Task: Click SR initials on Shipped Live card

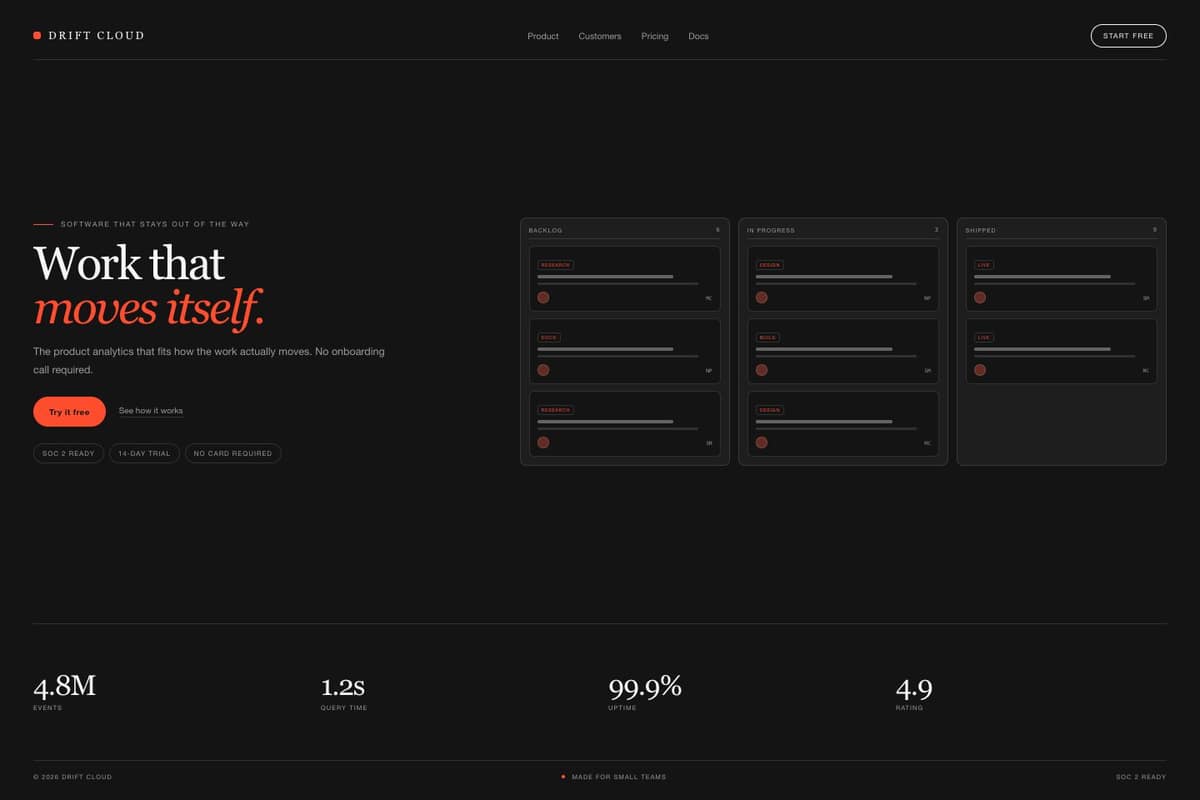Action: [x=1146, y=298]
